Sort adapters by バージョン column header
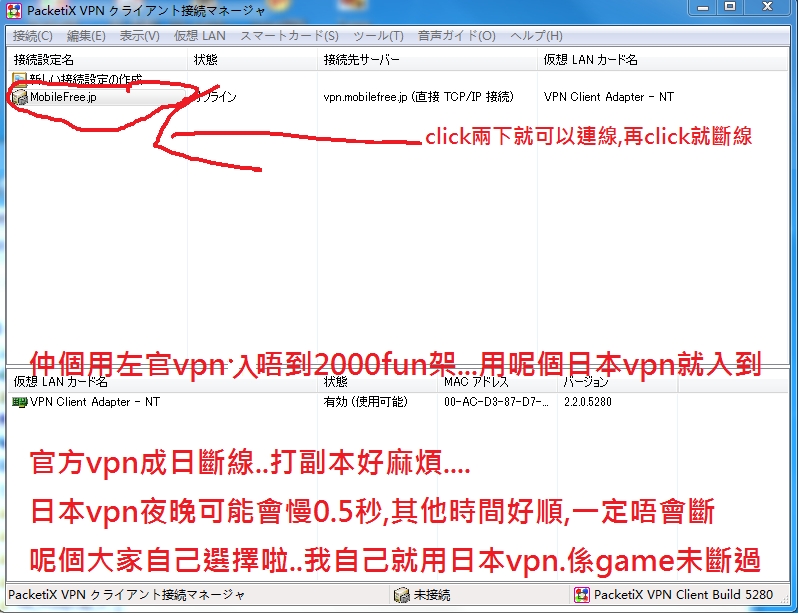798x613 pixels. pyautogui.click(x=585, y=382)
